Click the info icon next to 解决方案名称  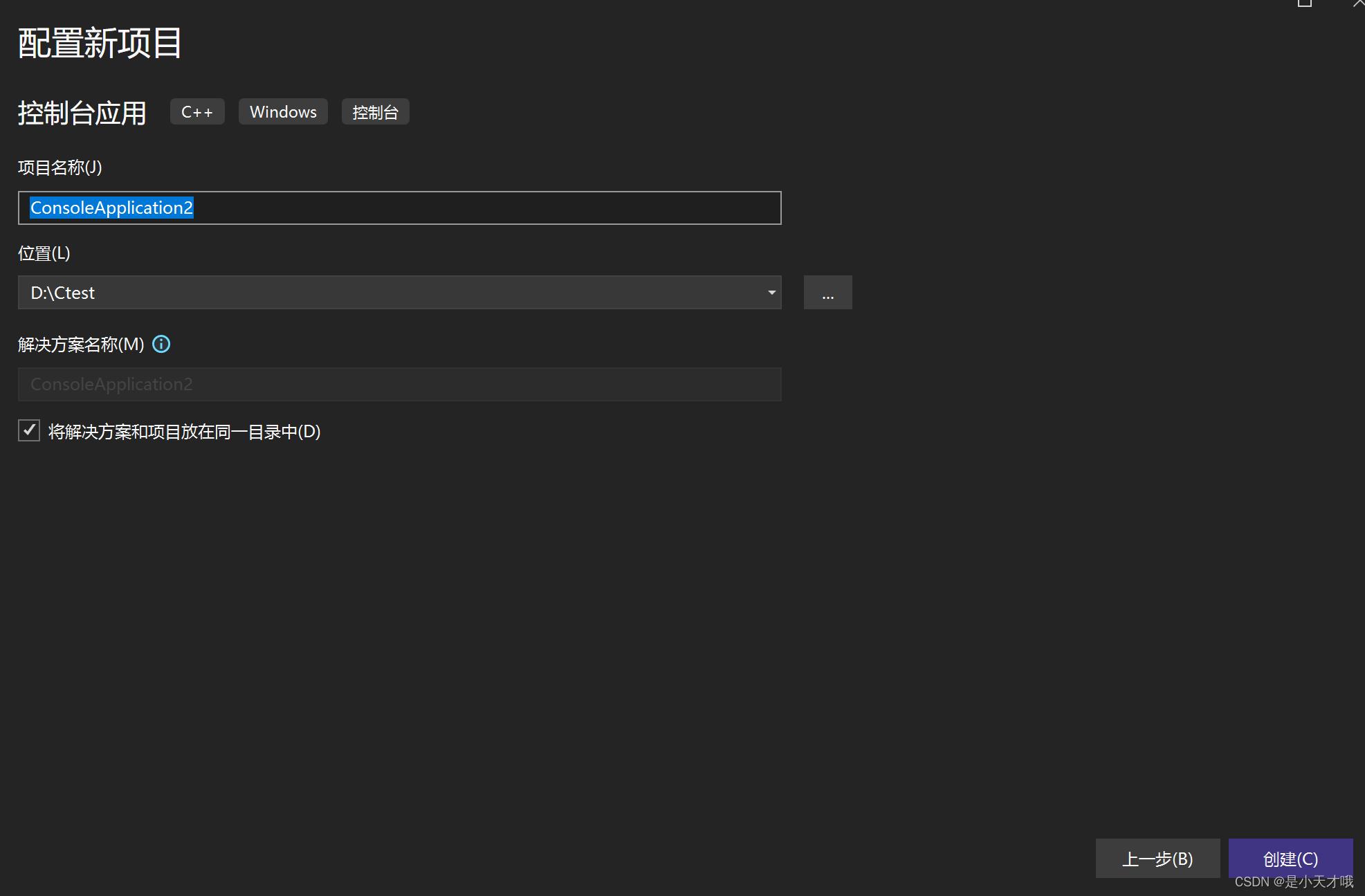coord(161,344)
